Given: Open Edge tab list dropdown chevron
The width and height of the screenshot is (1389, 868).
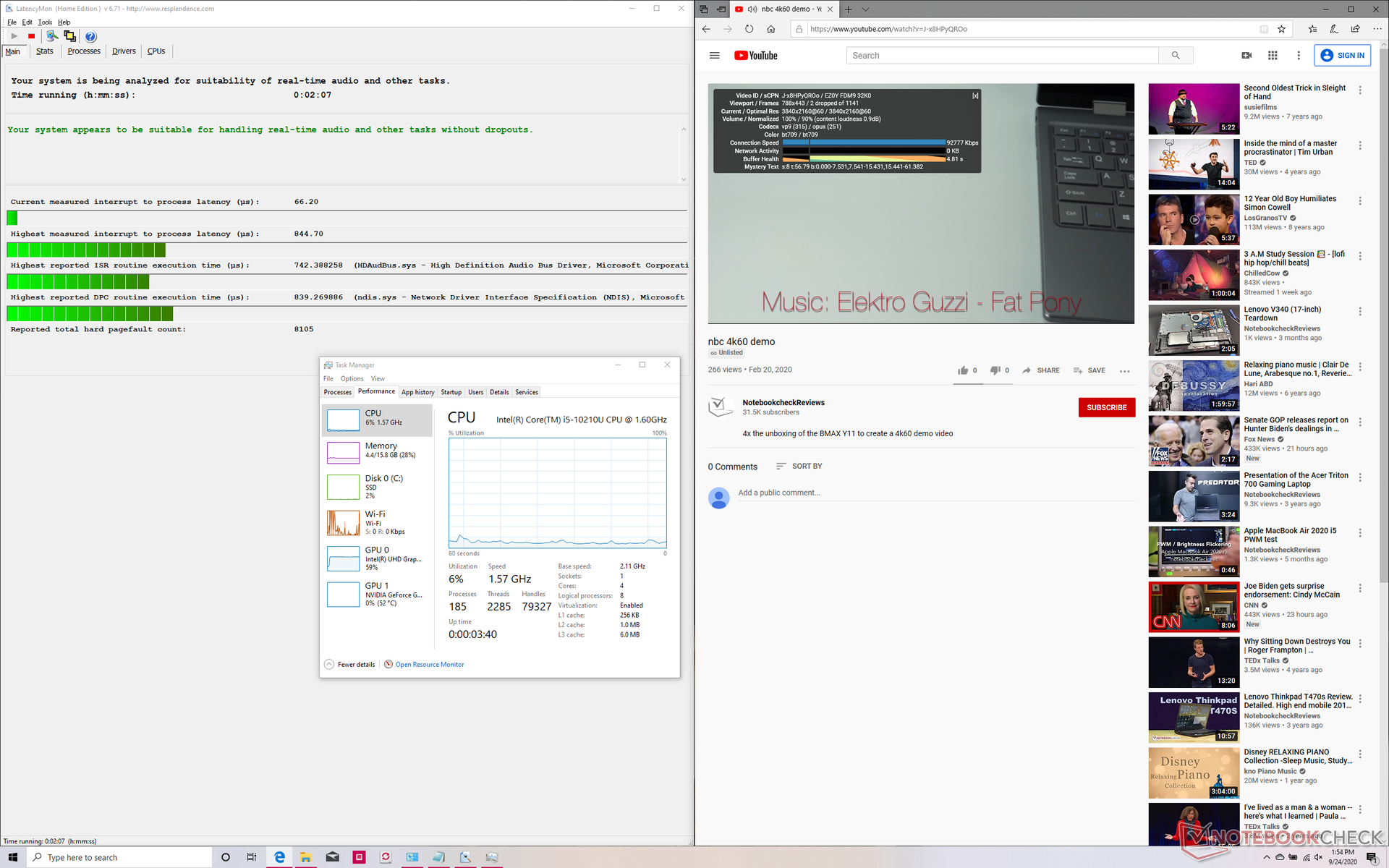Looking at the screenshot, I should [865, 9].
